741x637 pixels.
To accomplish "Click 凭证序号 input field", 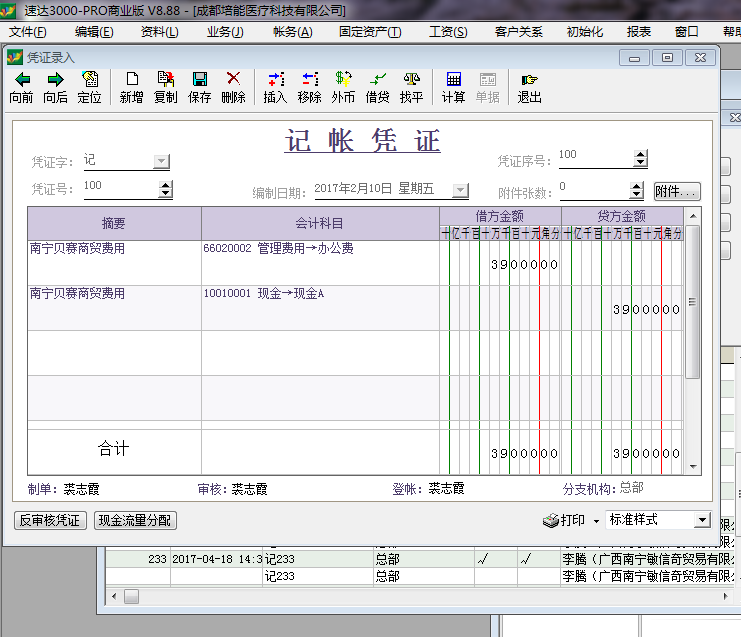I will coord(596,158).
